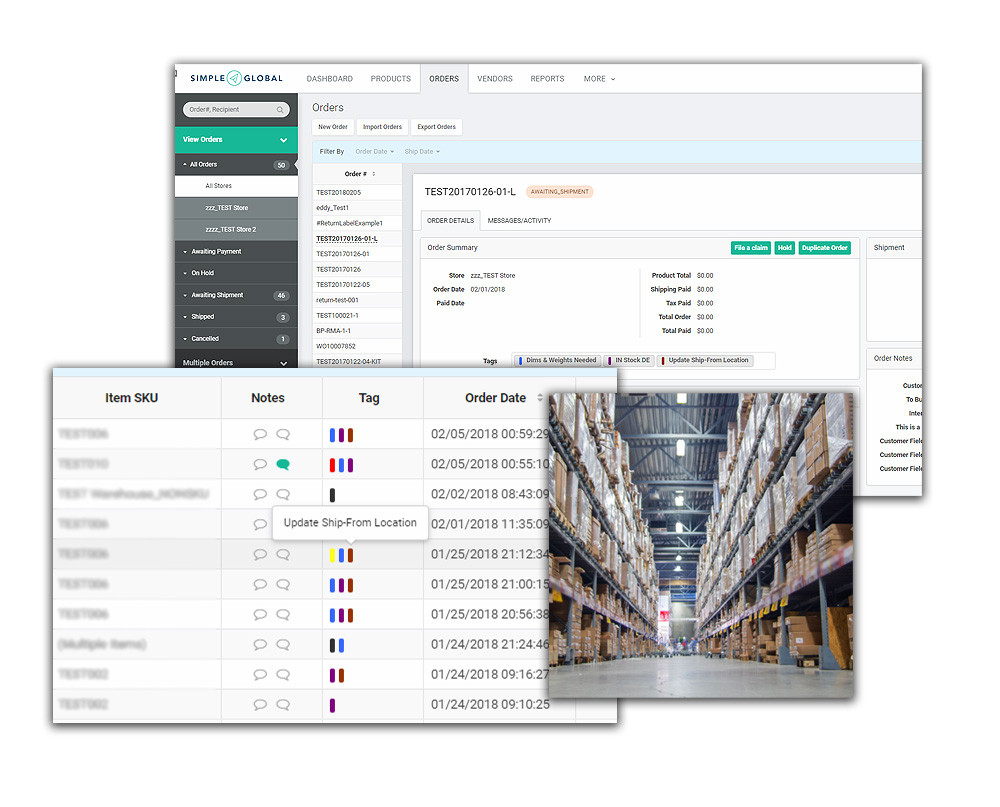Click the yellow tag marker in the 01/25/2018 21:12 row
The width and height of the screenshot is (1000, 807).
coord(332,555)
